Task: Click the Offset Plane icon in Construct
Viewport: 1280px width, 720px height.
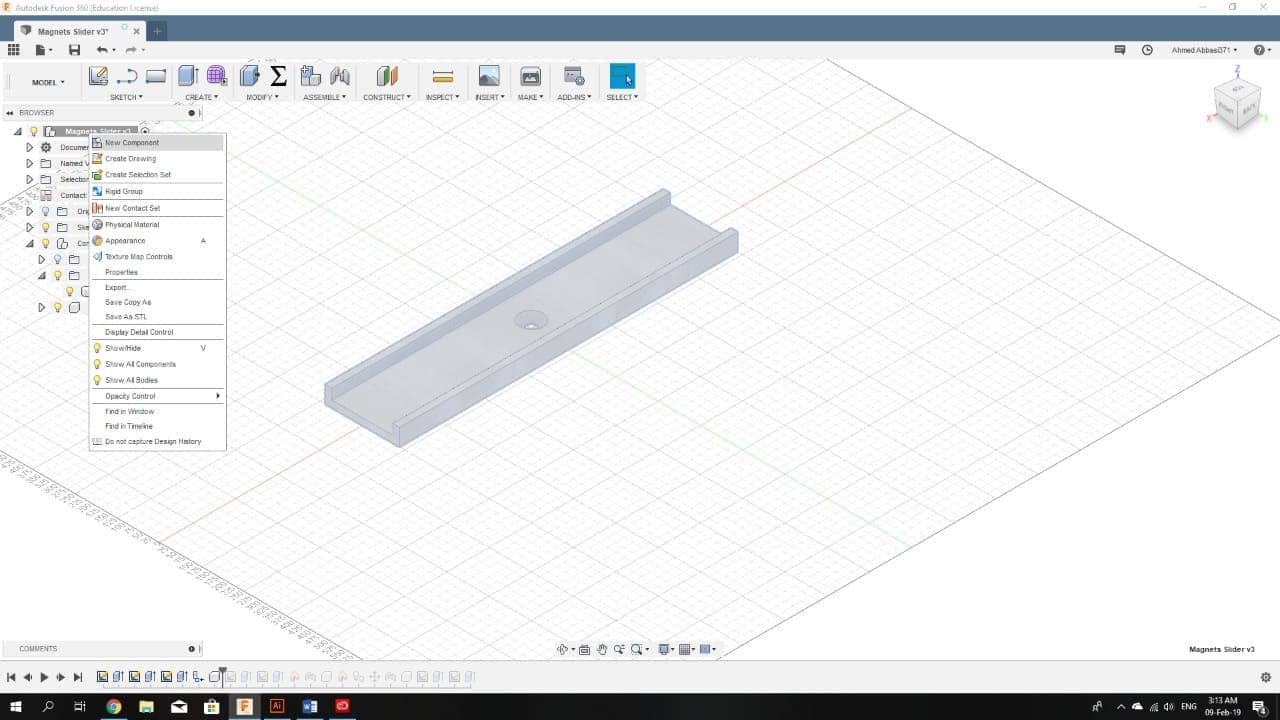Action: pos(387,76)
